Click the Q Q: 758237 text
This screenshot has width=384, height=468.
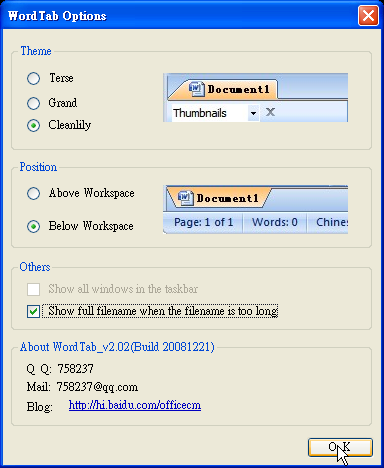(x=60, y=369)
